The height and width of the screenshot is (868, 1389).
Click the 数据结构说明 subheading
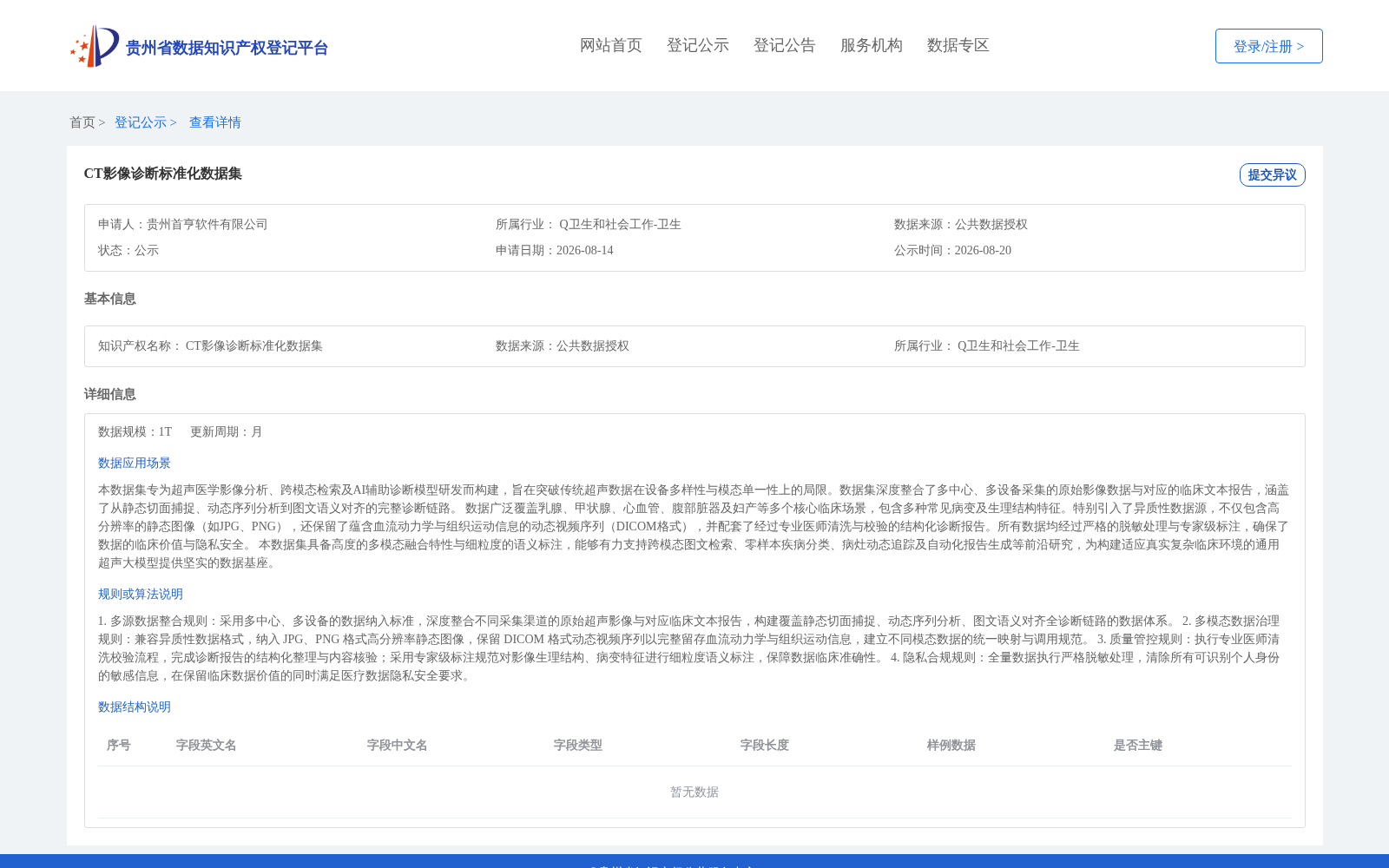[135, 707]
